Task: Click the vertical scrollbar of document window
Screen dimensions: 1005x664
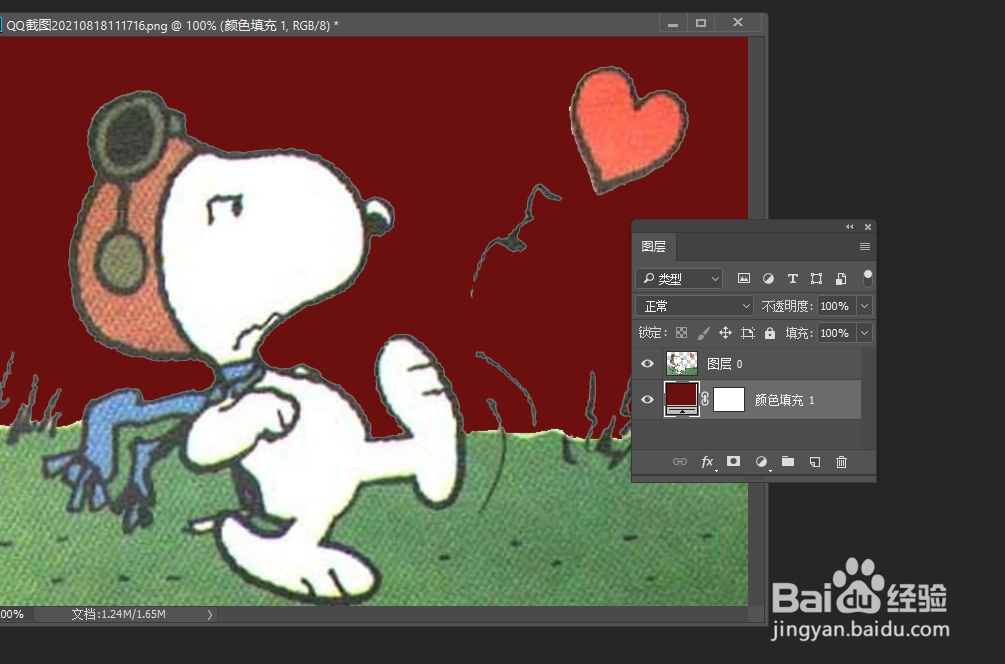Action: (756, 320)
